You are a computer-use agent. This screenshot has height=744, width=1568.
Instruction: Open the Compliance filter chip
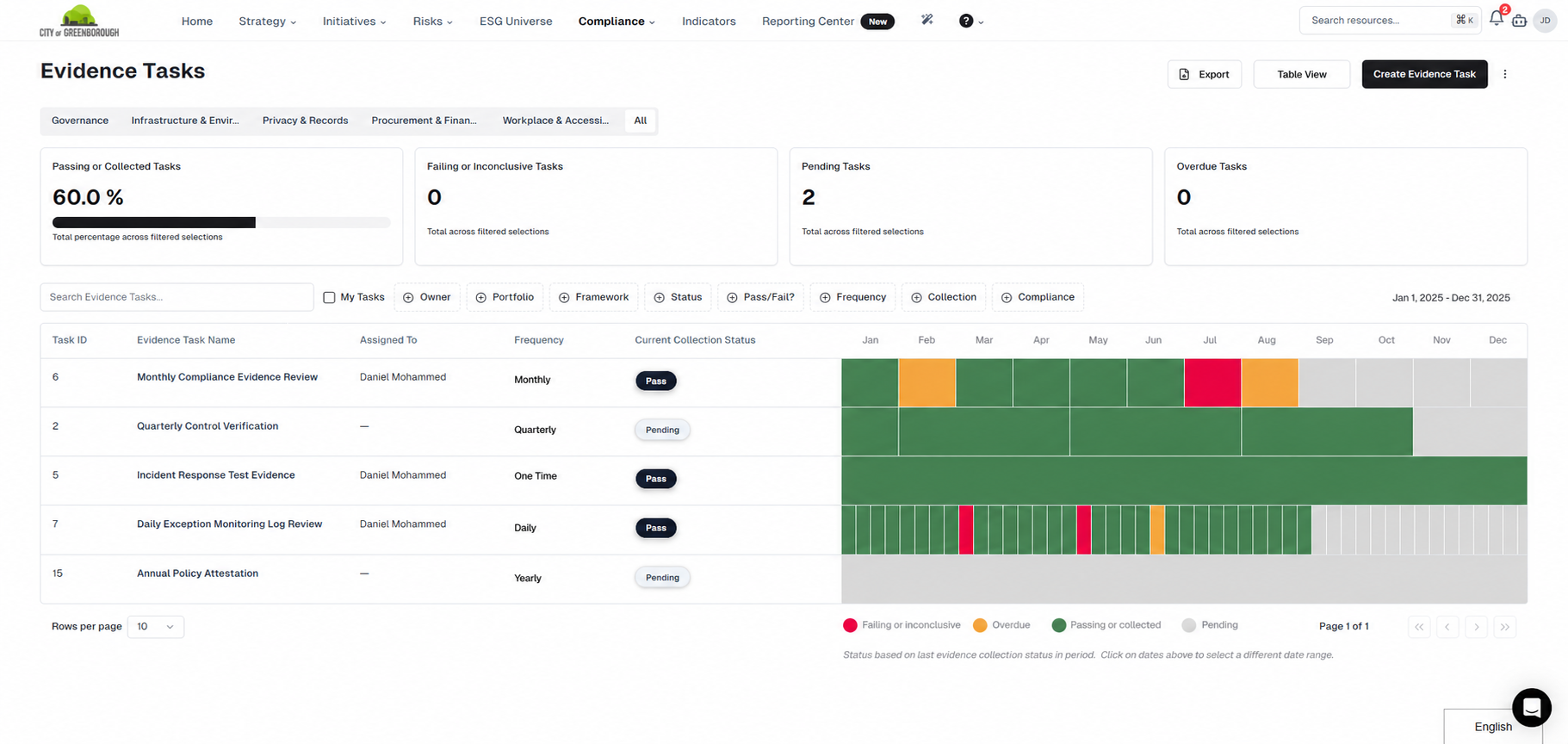click(1038, 297)
